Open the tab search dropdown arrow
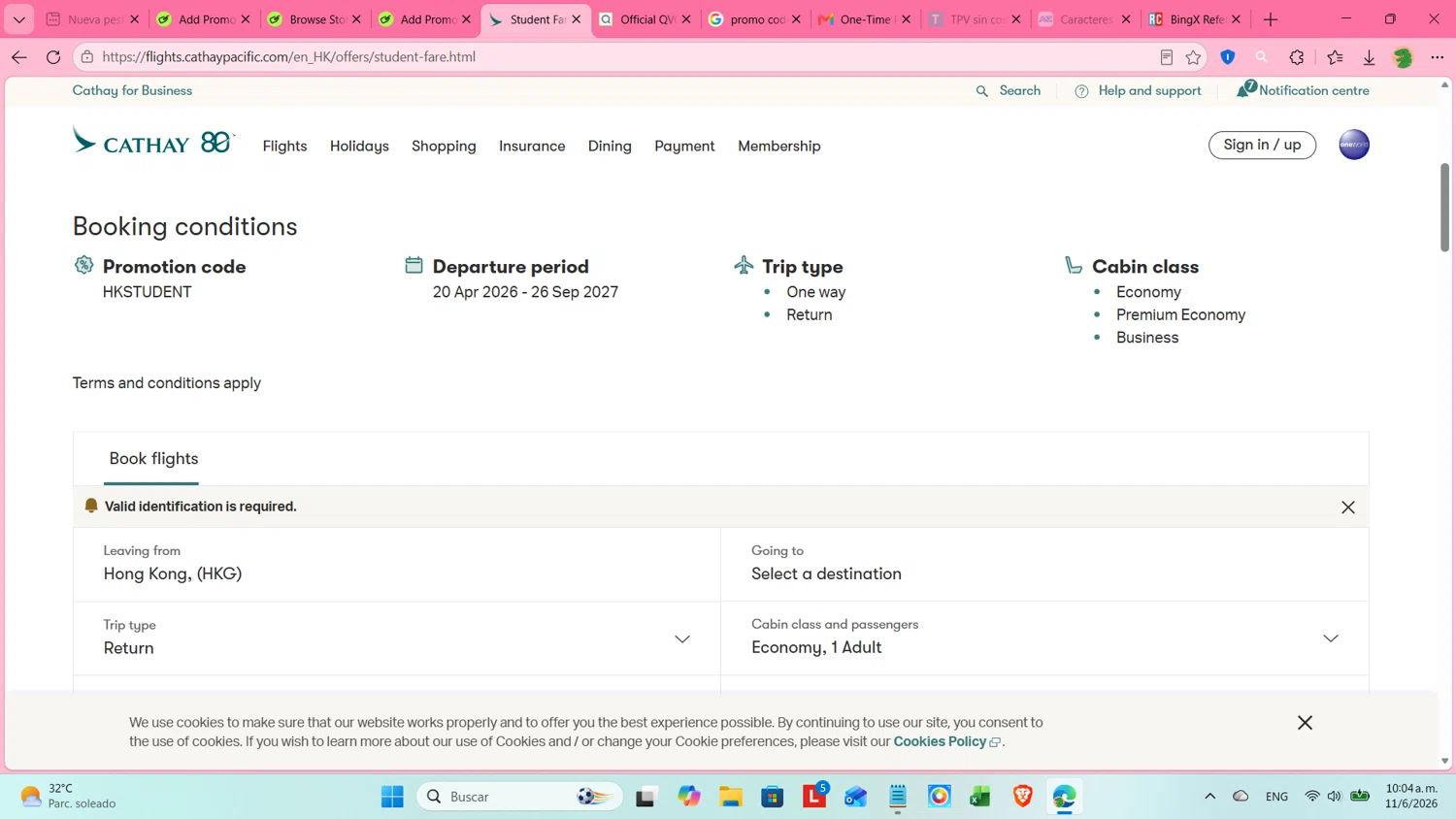1456x819 pixels. click(18, 19)
